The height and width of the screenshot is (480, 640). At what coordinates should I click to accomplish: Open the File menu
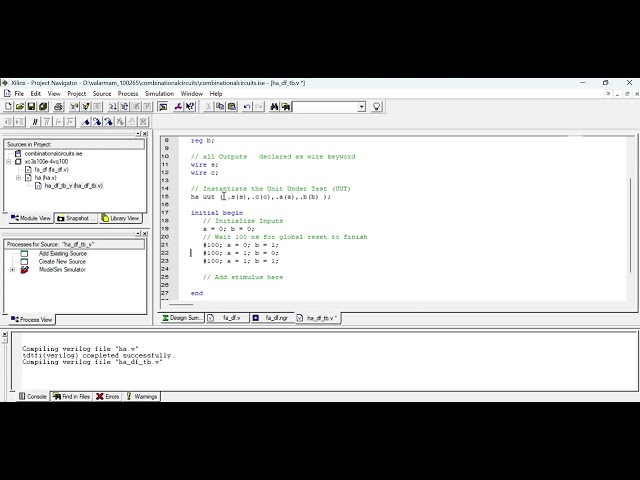click(19, 93)
